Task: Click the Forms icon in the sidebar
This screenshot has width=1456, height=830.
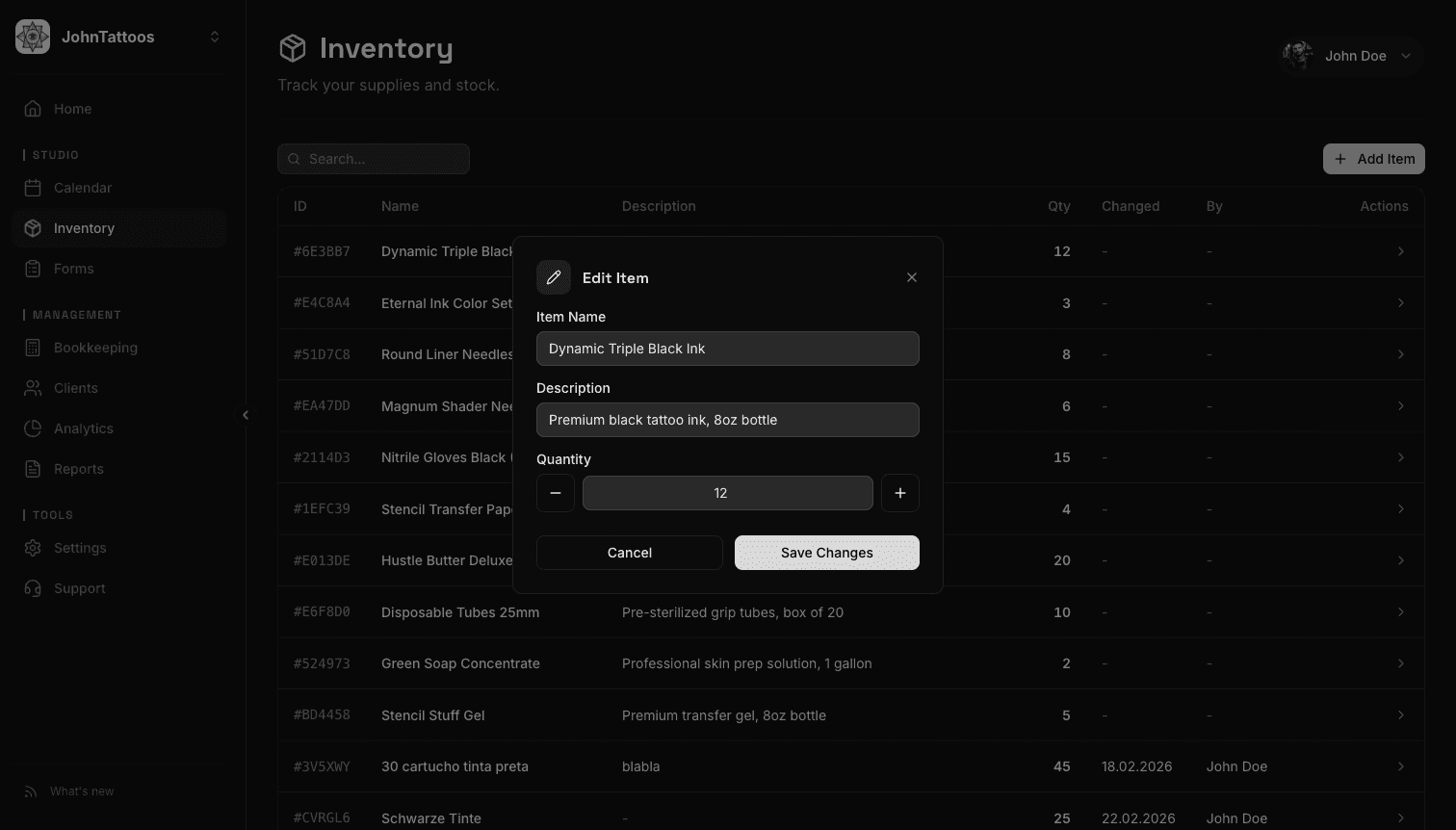Action: tap(34, 268)
